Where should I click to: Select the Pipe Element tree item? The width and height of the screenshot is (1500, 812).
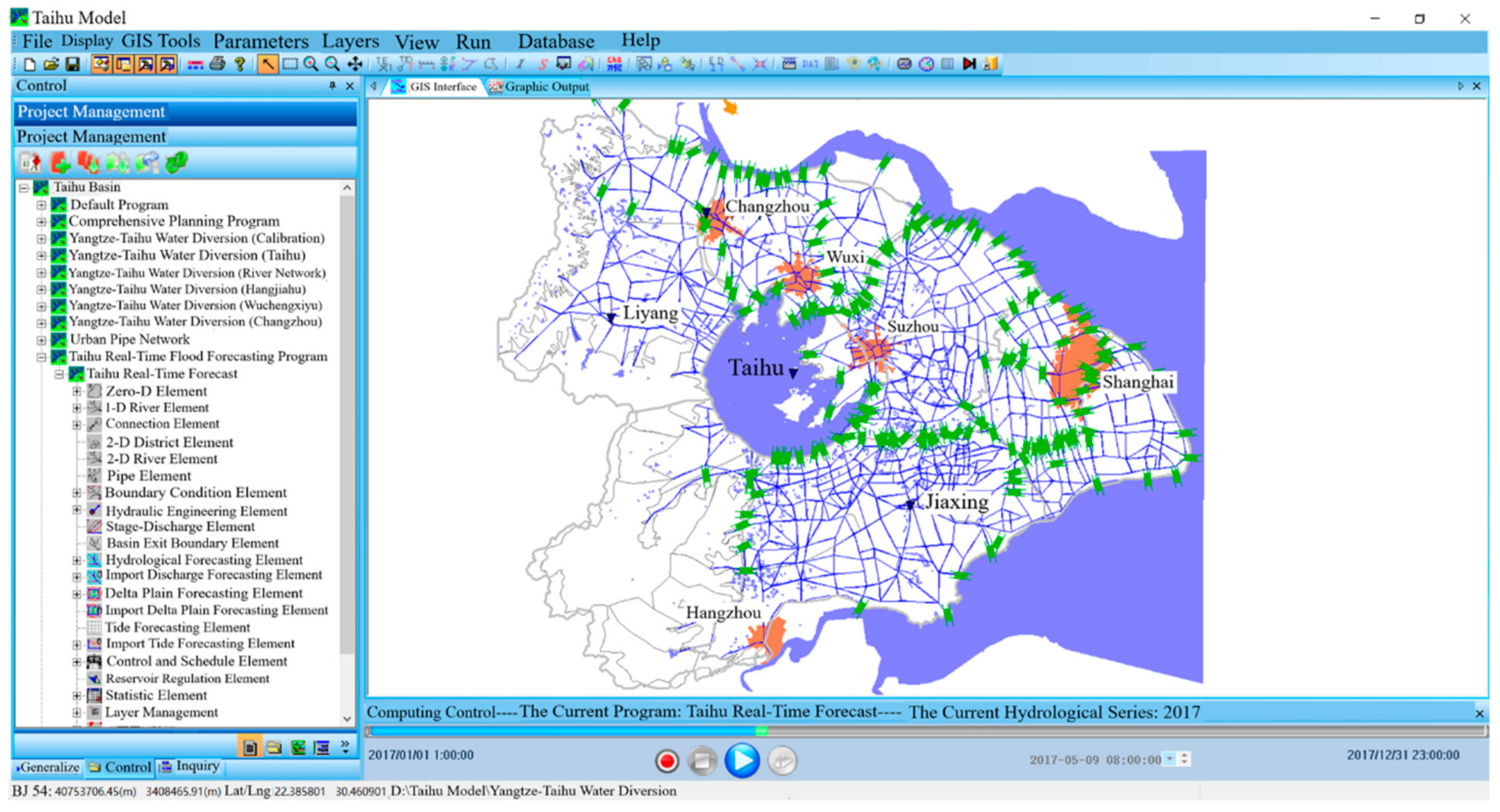coord(148,476)
